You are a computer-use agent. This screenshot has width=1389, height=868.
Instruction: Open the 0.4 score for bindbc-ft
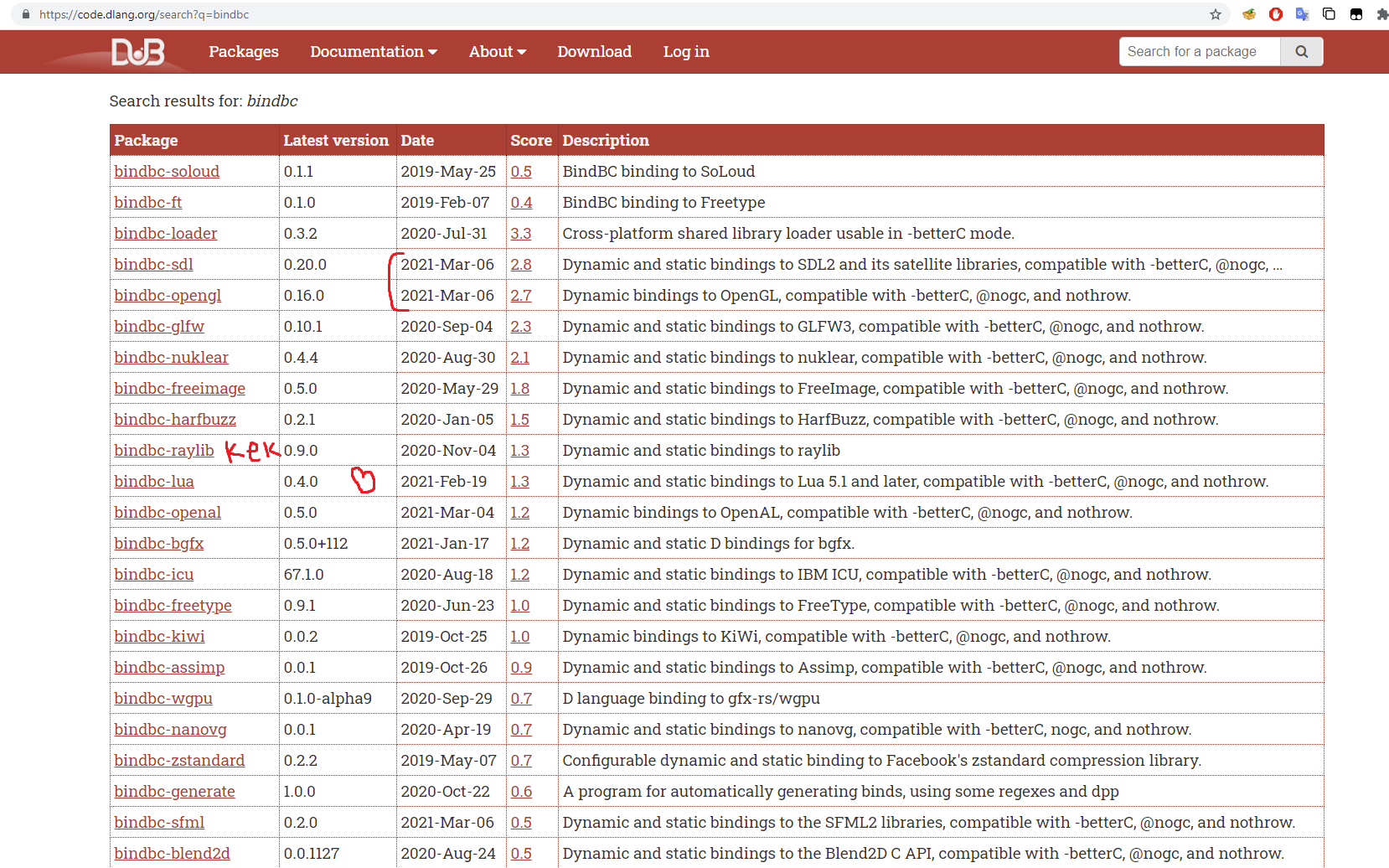point(521,203)
